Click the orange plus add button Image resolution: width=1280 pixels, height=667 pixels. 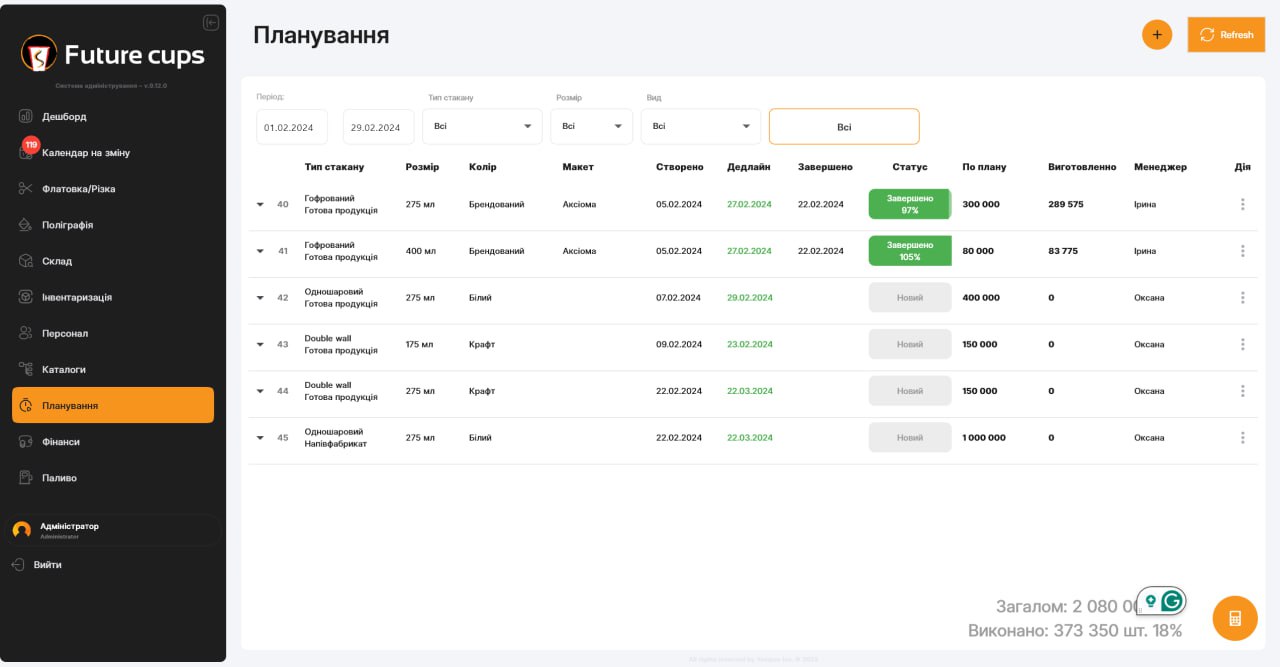[x=1157, y=35]
